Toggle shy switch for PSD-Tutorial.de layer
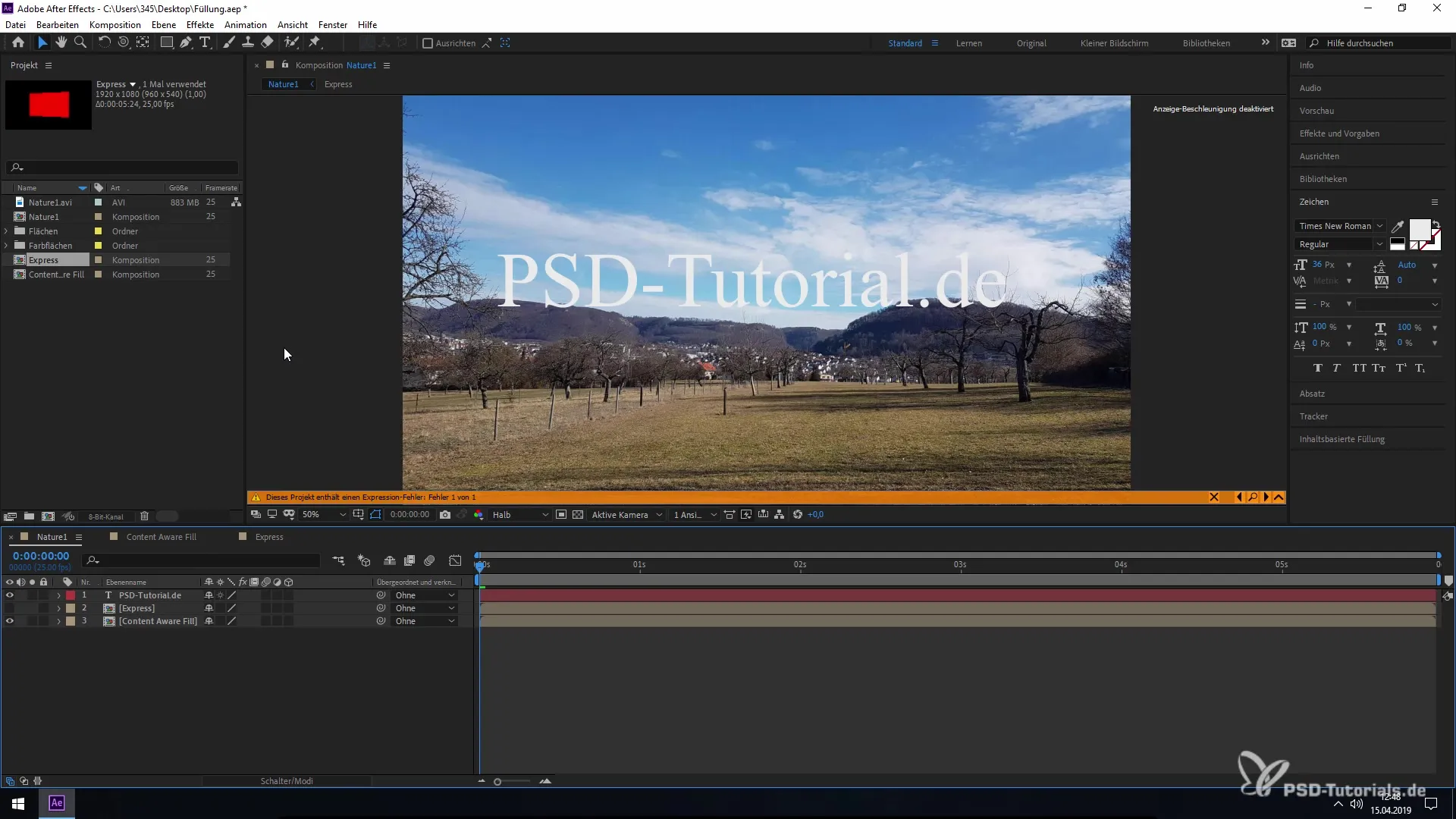The height and width of the screenshot is (819, 1456). coord(209,595)
